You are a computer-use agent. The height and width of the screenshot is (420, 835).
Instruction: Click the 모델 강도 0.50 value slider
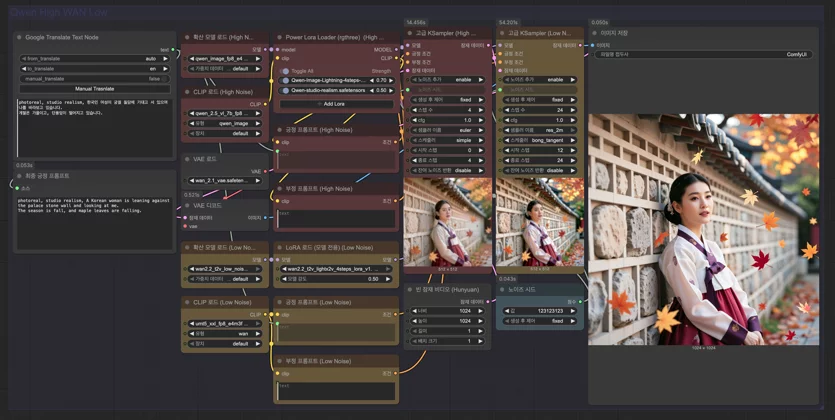click(x=335, y=279)
